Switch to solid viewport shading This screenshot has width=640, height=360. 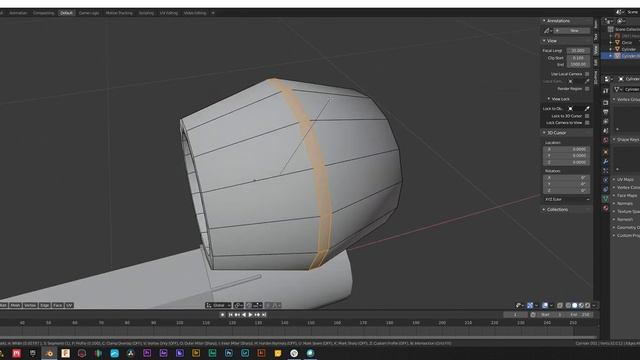coord(574,305)
